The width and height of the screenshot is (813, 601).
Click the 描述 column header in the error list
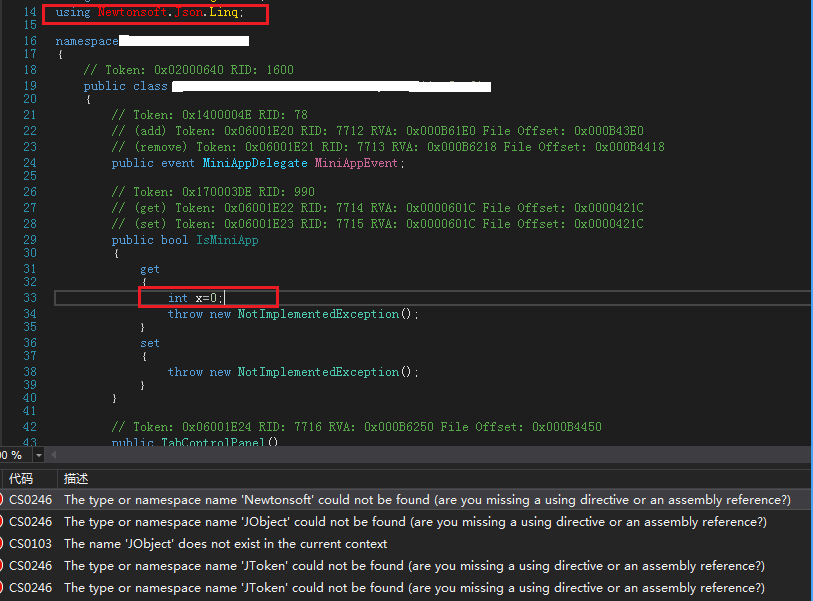pyautogui.click(x=75, y=478)
